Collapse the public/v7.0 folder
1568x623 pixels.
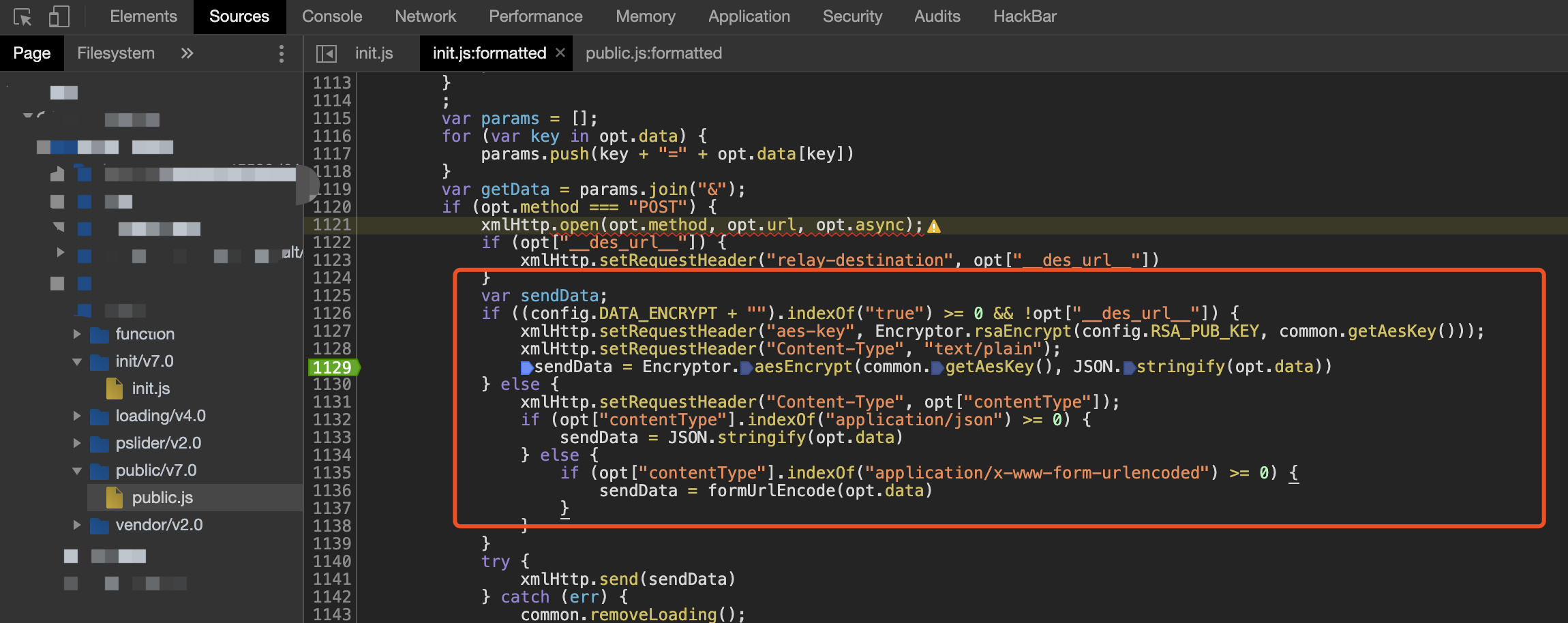[77, 470]
